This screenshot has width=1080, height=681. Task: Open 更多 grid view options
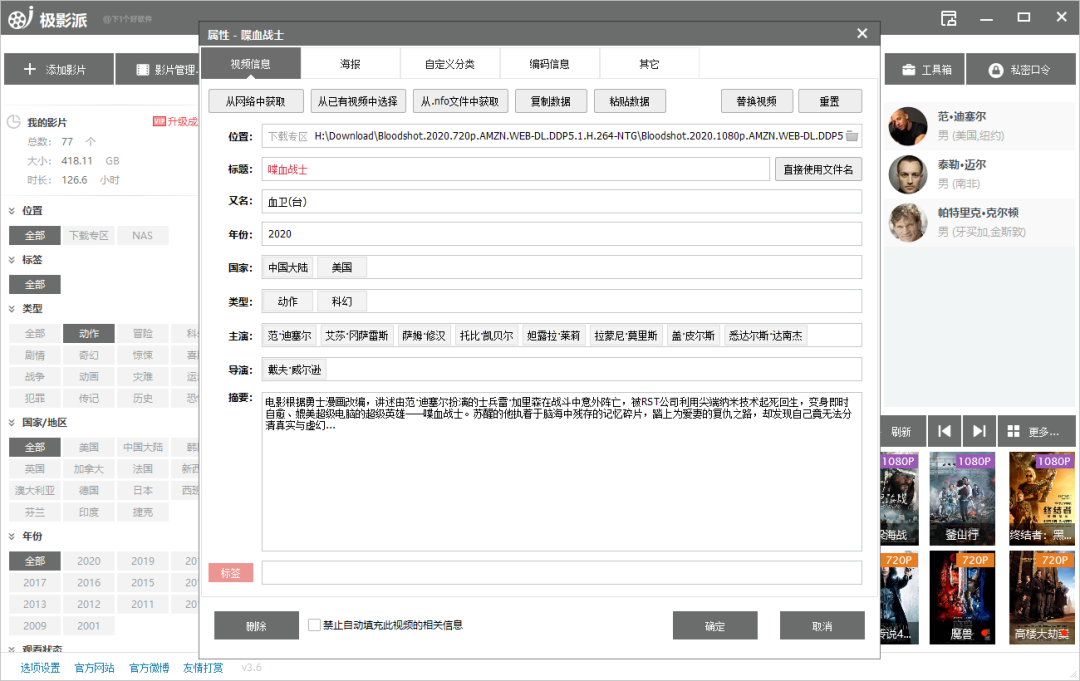click(x=1034, y=431)
